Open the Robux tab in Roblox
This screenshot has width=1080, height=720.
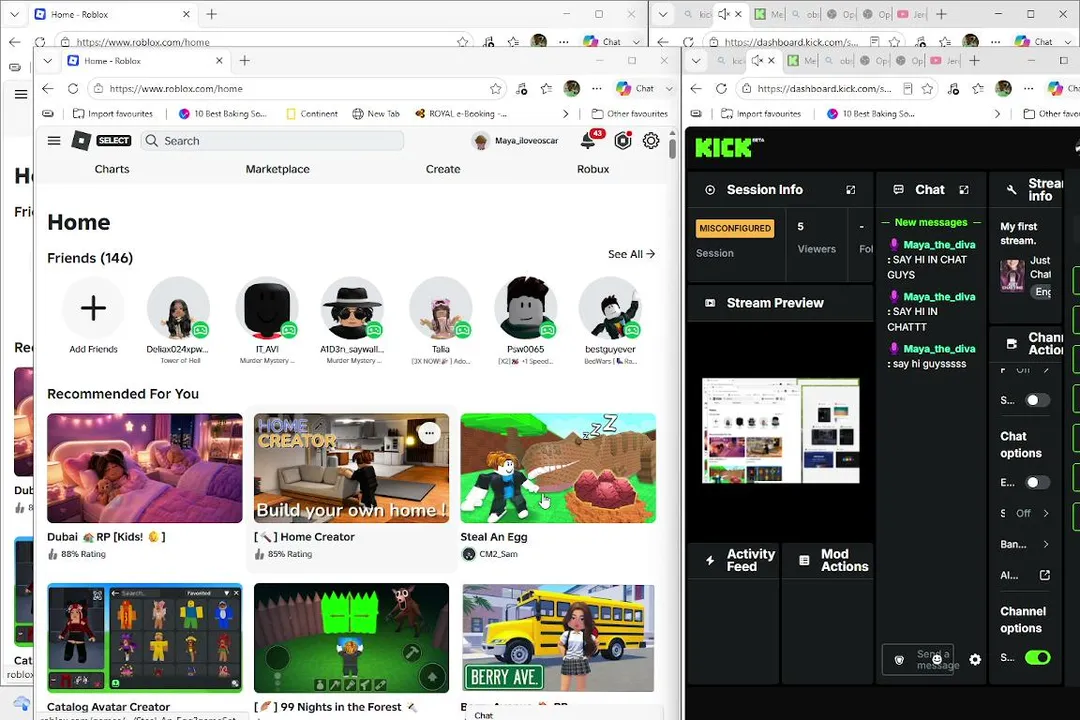coord(593,169)
